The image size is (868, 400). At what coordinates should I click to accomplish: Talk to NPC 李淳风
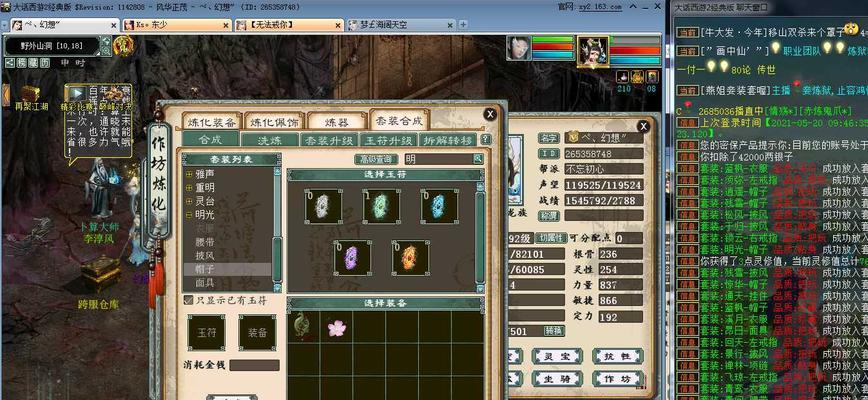coord(104,188)
